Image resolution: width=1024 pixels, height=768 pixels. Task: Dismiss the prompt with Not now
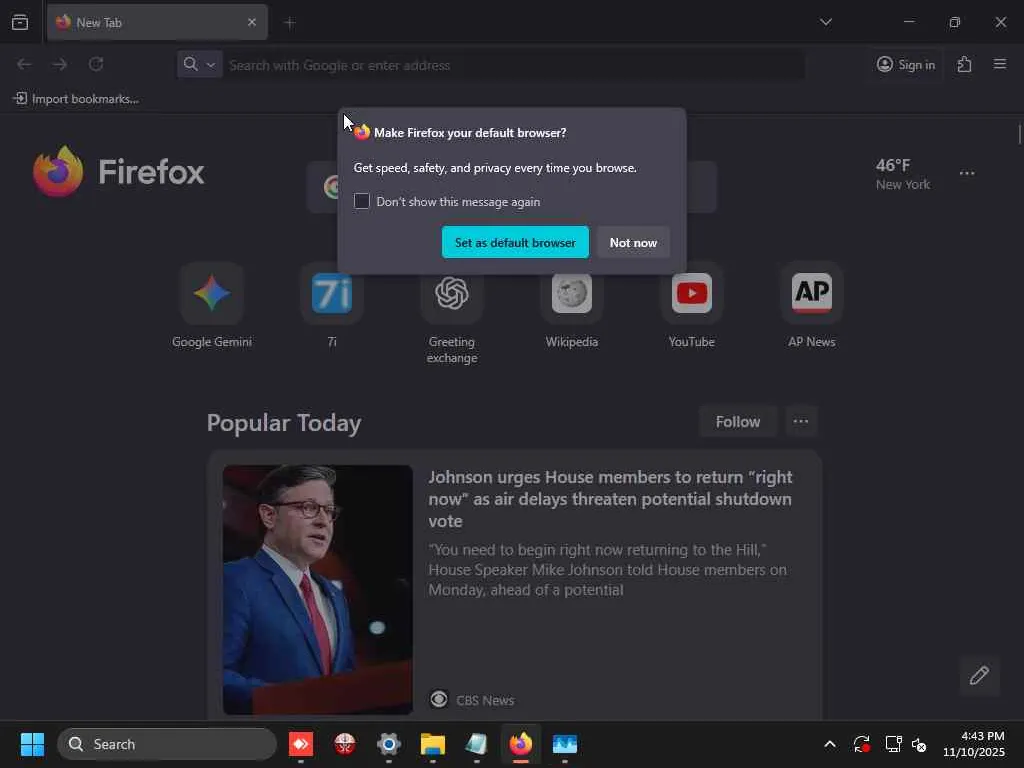click(633, 242)
